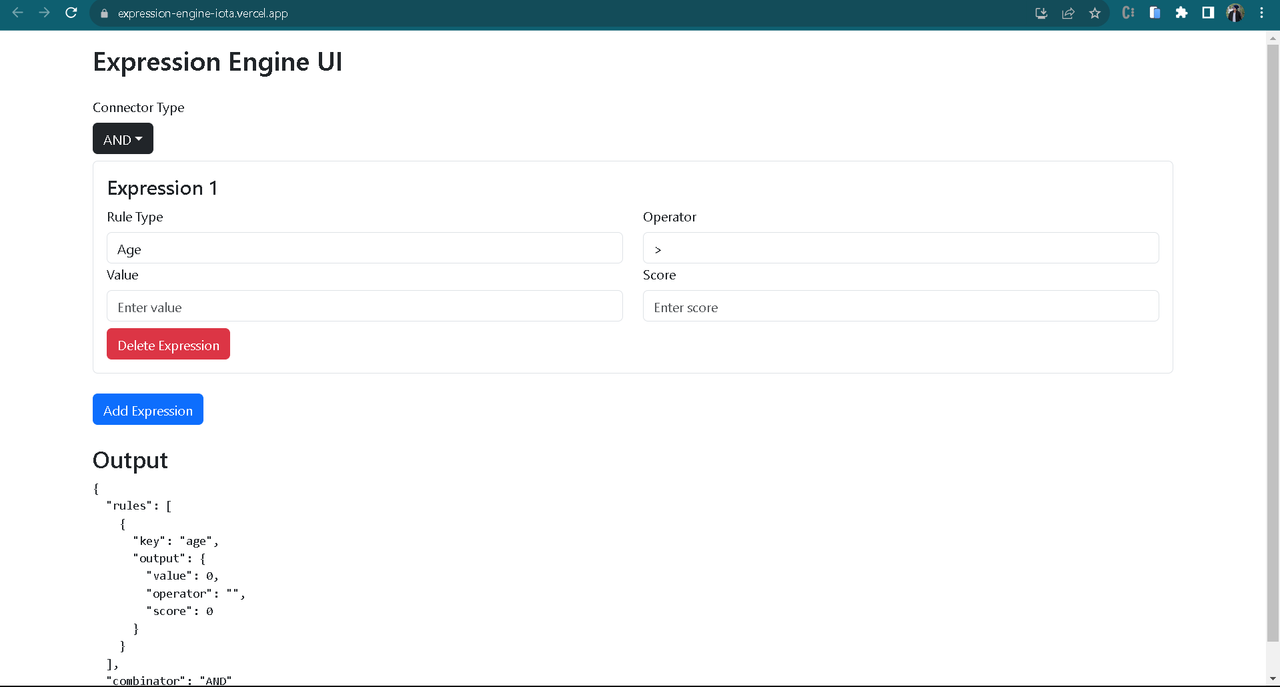Viewport: 1280px width, 687px height.
Task: Go forward using the browser forward arrow
Action: coord(44,13)
